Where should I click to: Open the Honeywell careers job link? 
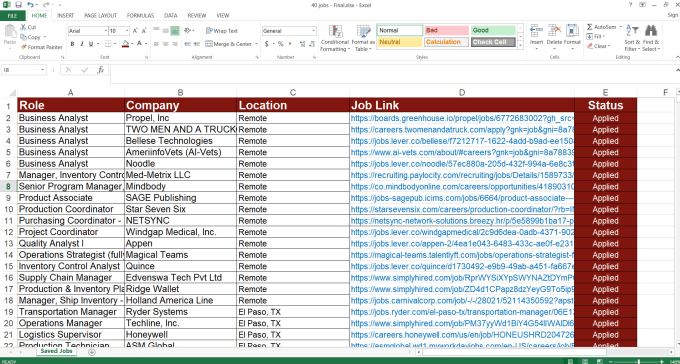point(462,335)
